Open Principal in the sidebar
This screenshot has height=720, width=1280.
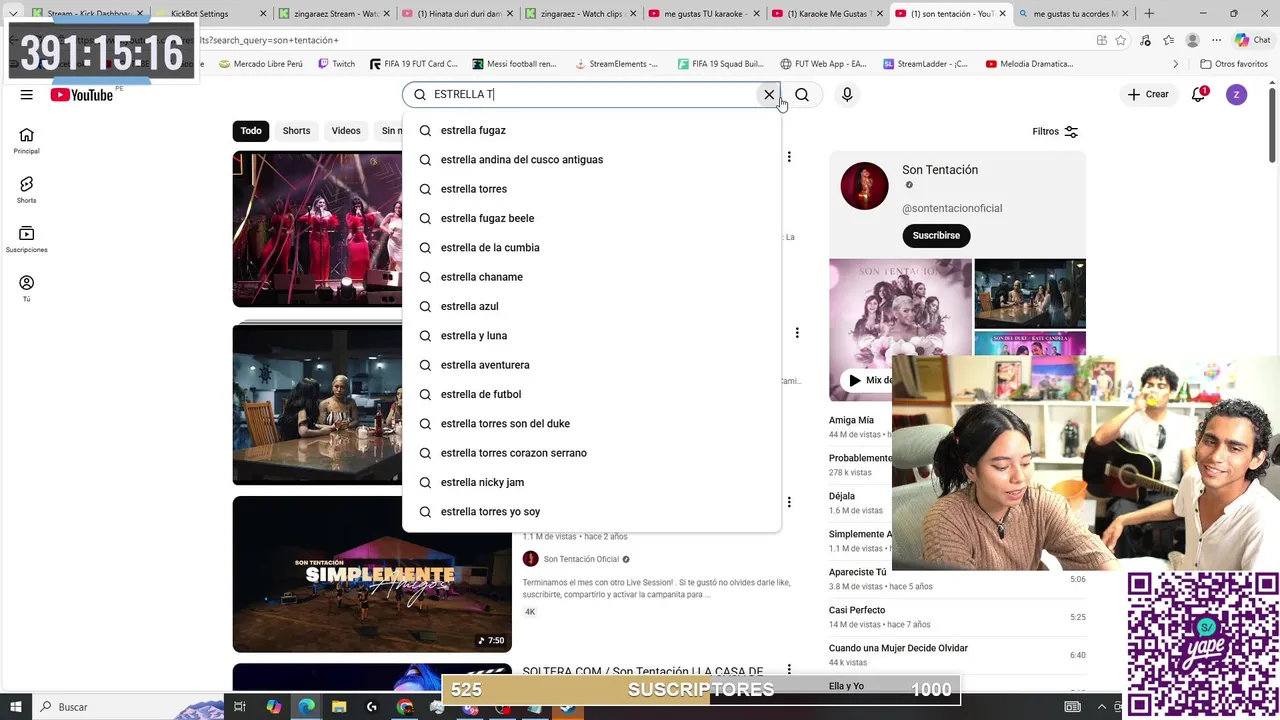click(27, 141)
